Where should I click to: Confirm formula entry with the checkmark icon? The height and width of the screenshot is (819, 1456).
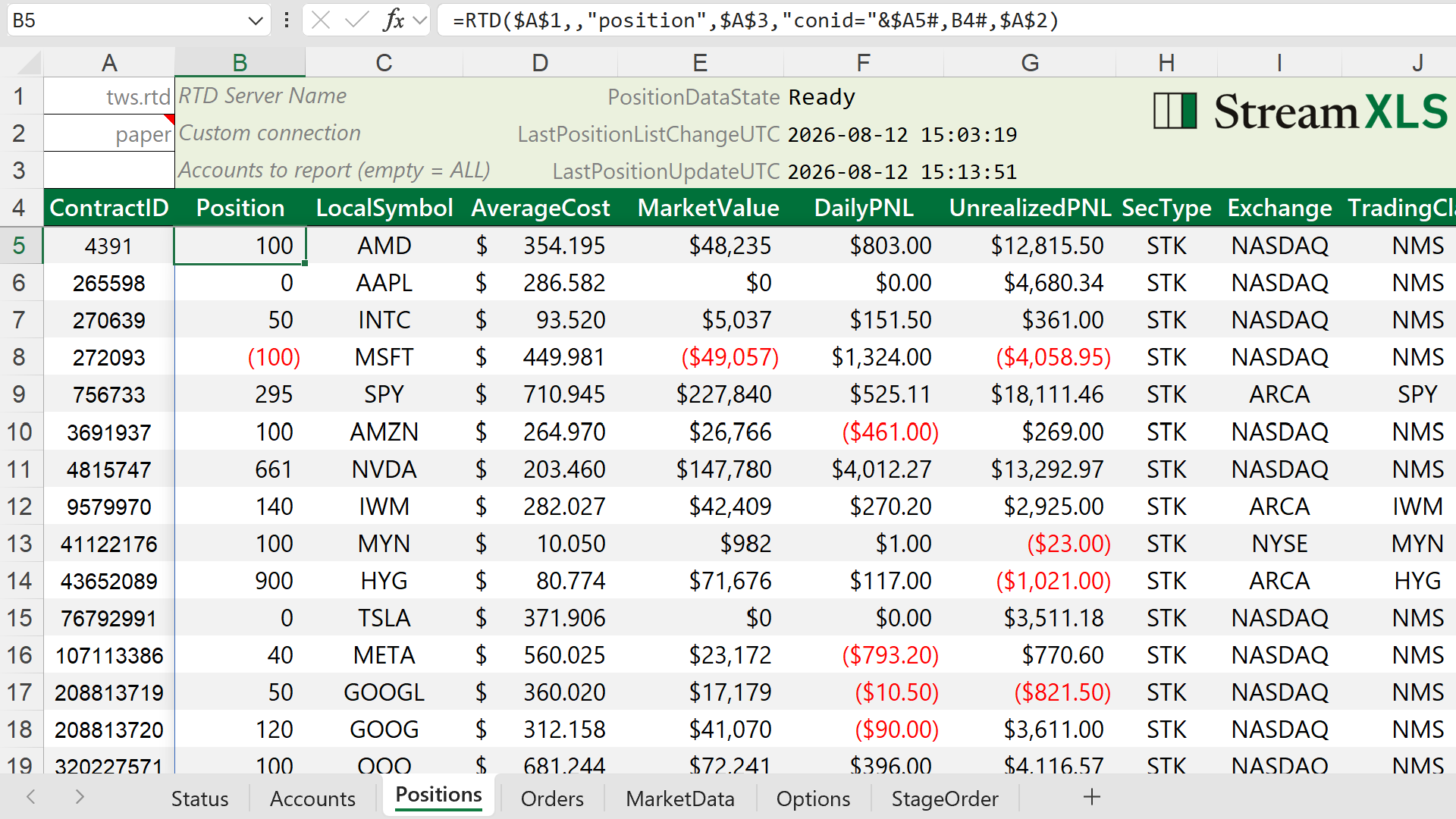point(356,20)
